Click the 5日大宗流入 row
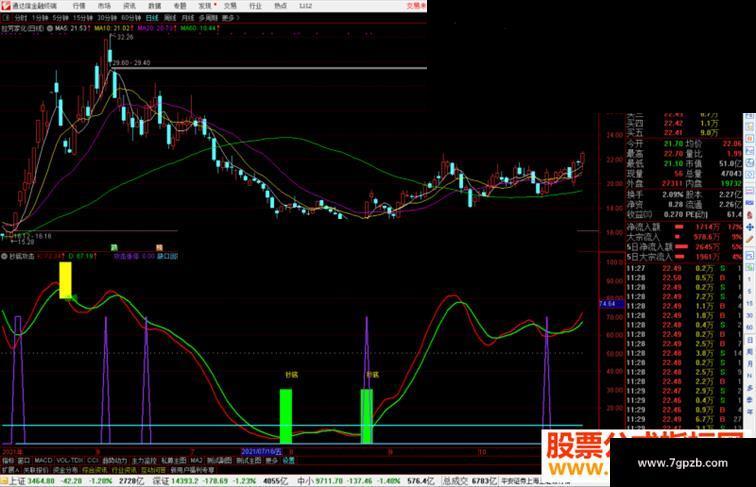 pos(684,257)
